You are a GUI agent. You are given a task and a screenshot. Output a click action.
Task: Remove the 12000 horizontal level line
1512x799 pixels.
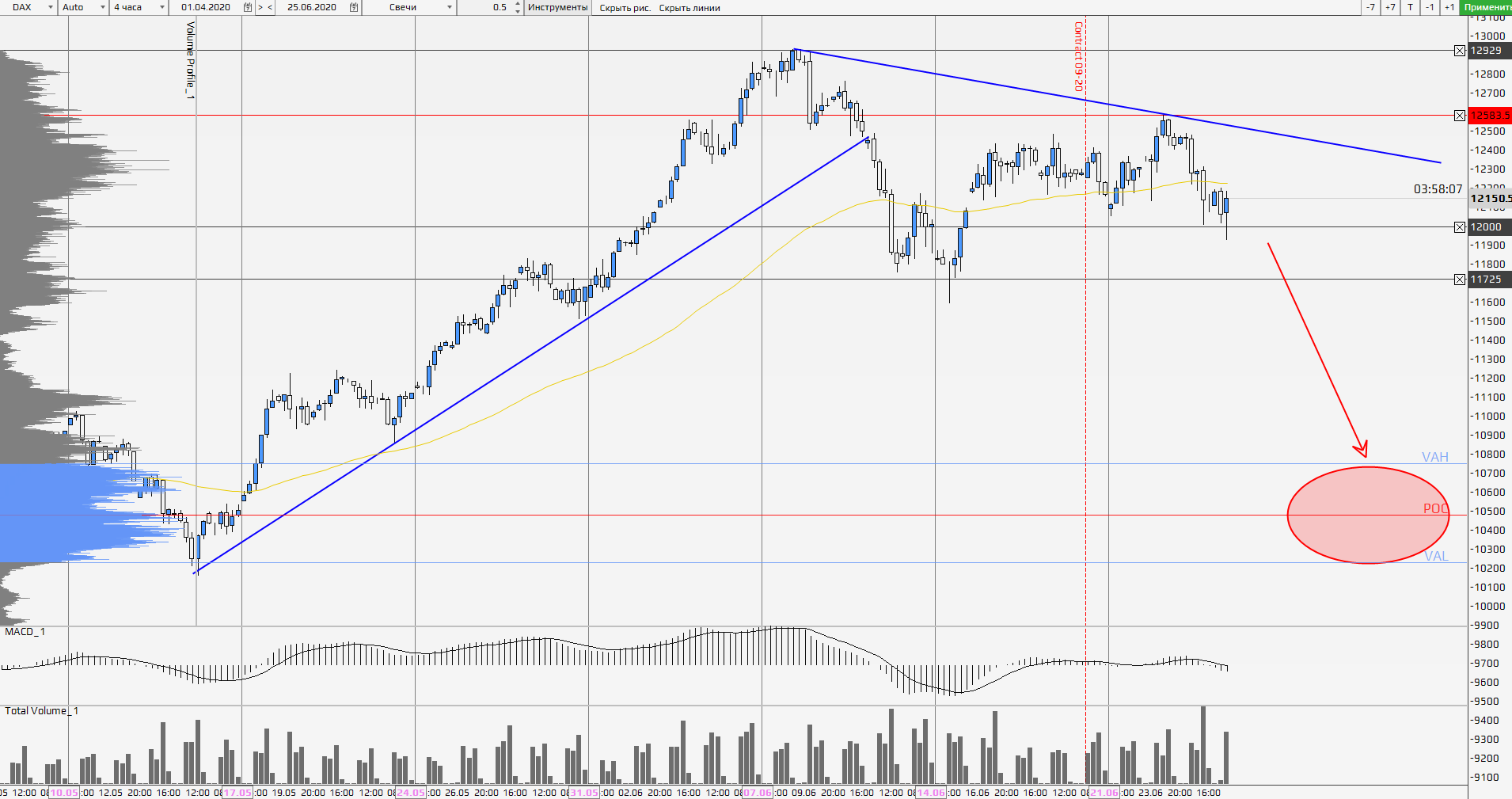[1460, 227]
